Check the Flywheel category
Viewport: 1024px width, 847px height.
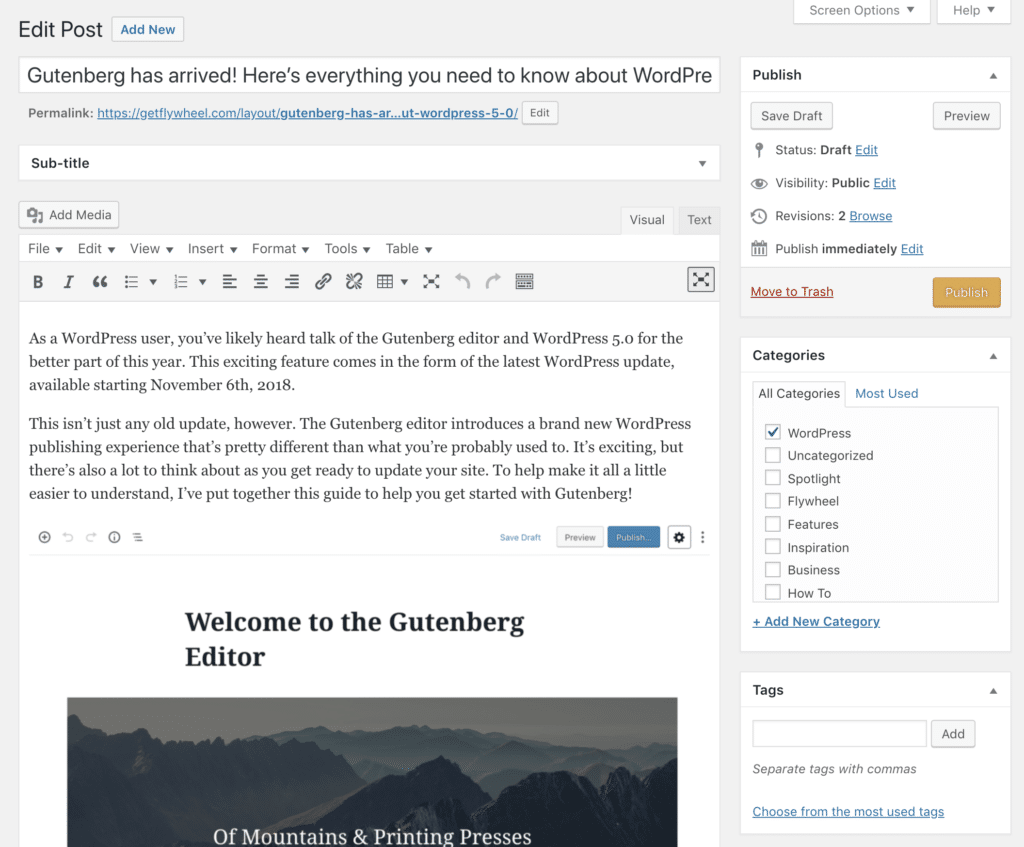(773, 501)
